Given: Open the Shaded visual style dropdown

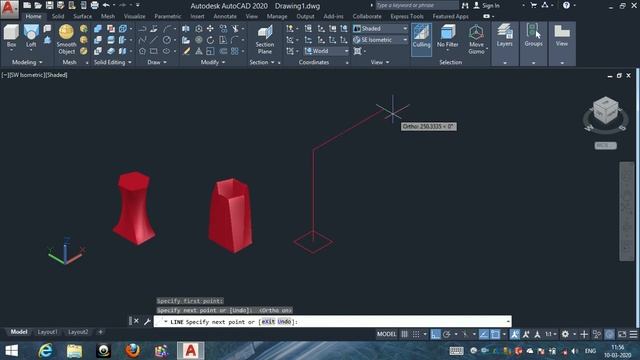Looking at the screenshot, I should click(x=380, y=29).
